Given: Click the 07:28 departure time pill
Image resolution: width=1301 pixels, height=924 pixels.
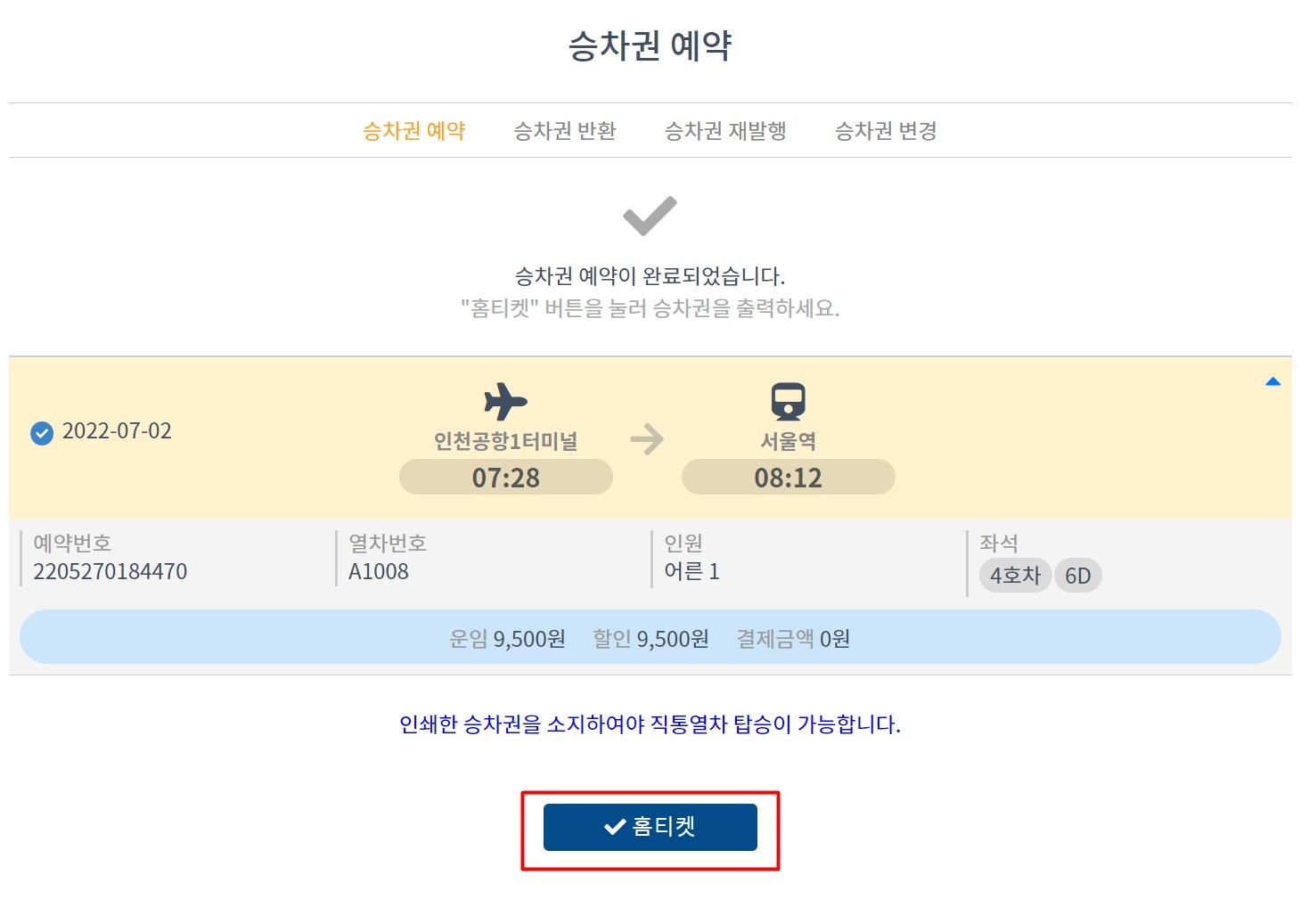Looking at the screenshot, I should (505, 478).
